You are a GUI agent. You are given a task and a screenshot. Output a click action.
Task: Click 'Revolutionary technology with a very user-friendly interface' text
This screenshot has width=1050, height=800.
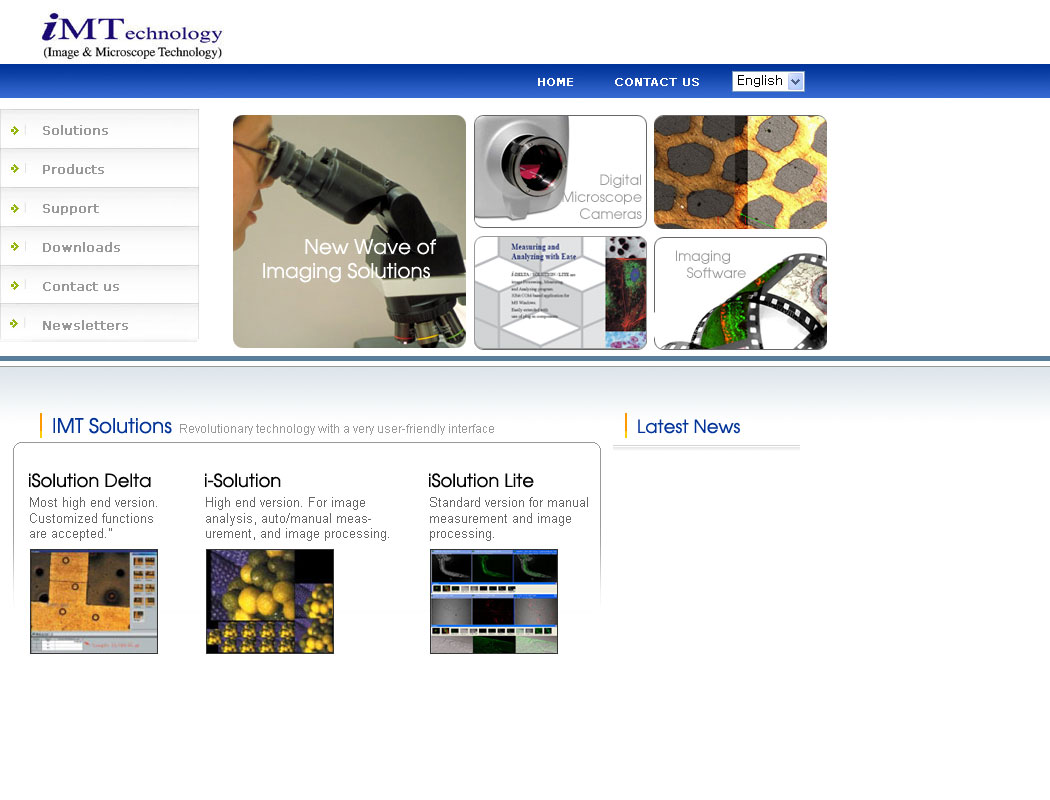coord(337,428)
